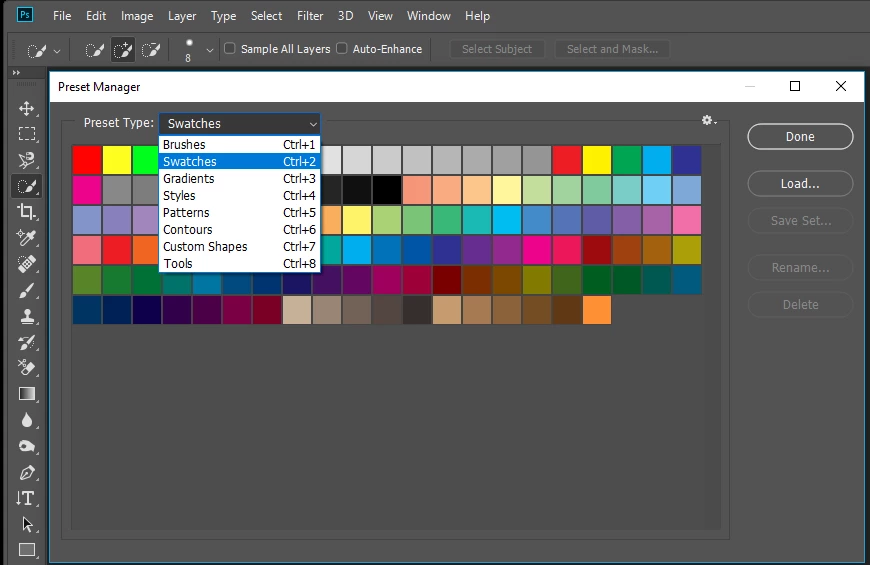Screen dimensions: 870x565
Task: Choose Custom Shapes from Preset Type list
Action: click(239, 246)
